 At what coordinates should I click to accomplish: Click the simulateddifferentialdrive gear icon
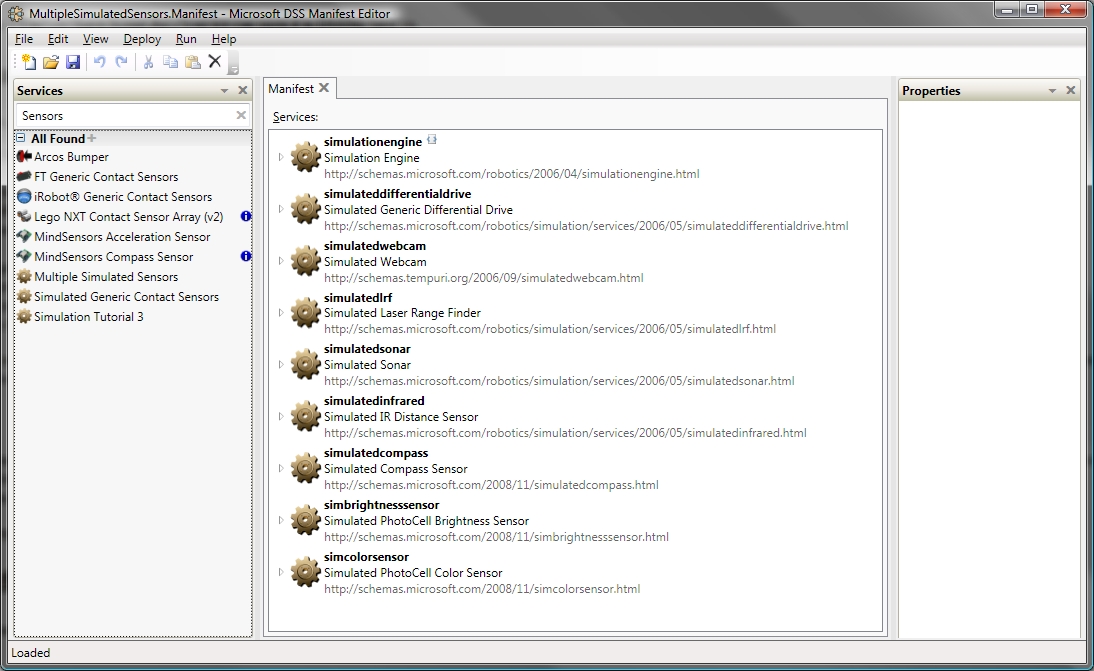305,209
